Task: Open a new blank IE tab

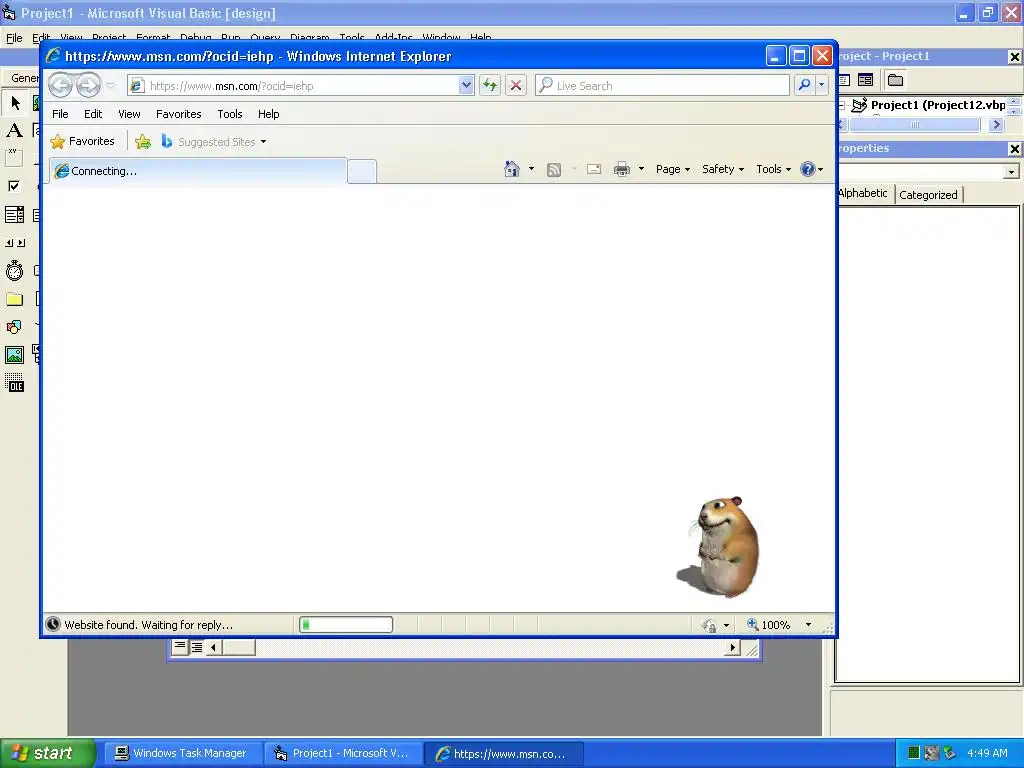Action: pyautogui.click(x=362, y=172)
